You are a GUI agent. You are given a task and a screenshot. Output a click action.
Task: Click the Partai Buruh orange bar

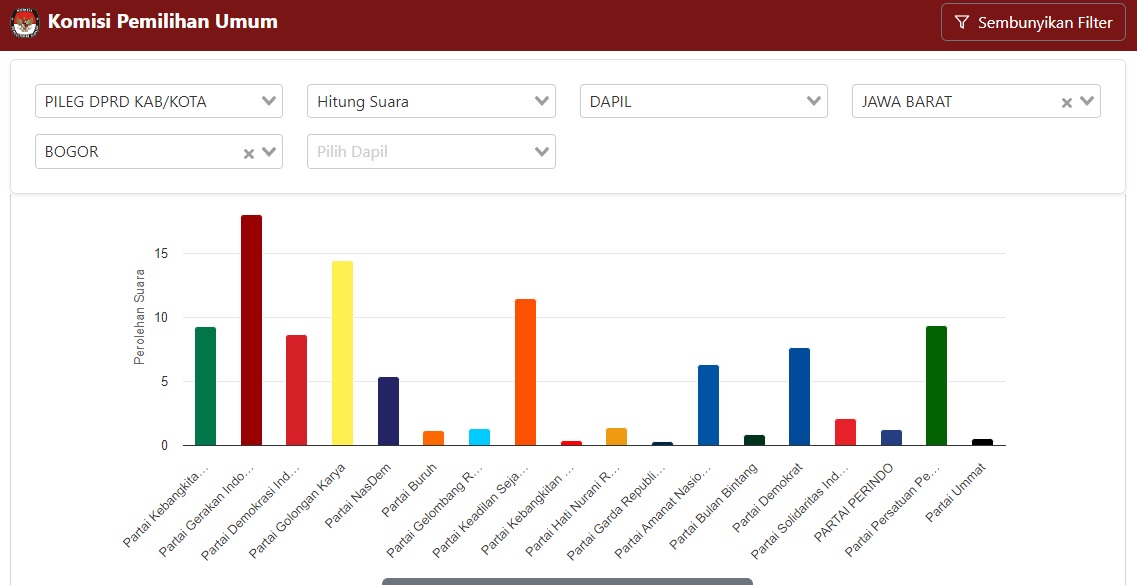[x=434, y=438]
